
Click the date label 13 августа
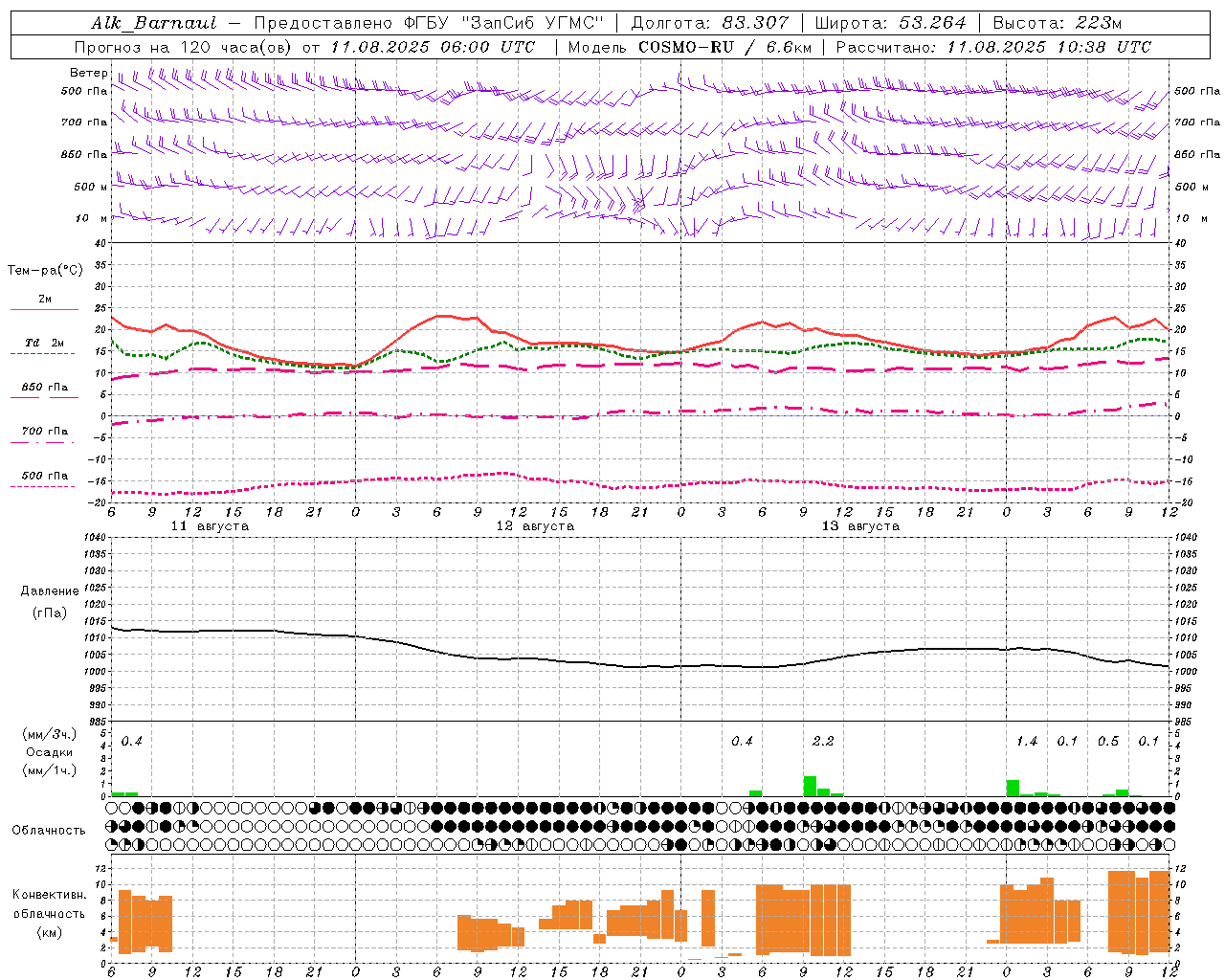(x=860, y=526)
